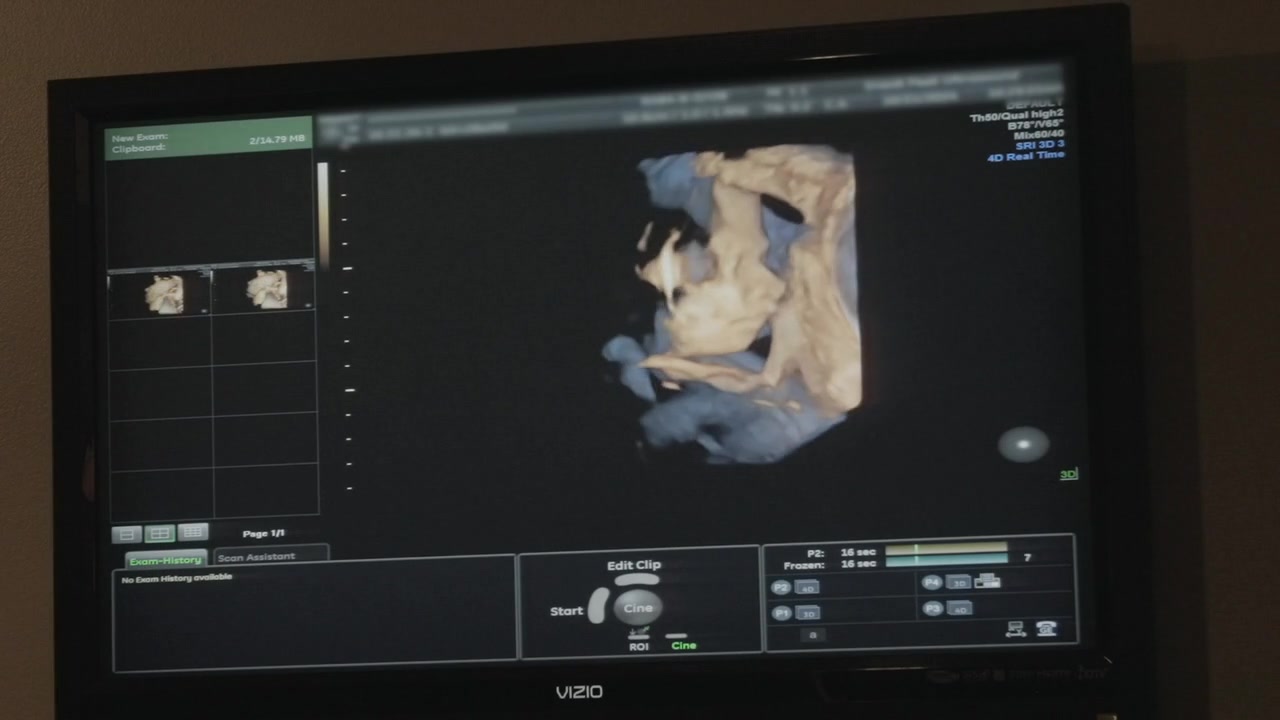This screenshot has height=720, width=1280.
Task: Select the P1 3D button
Action: 807,613
